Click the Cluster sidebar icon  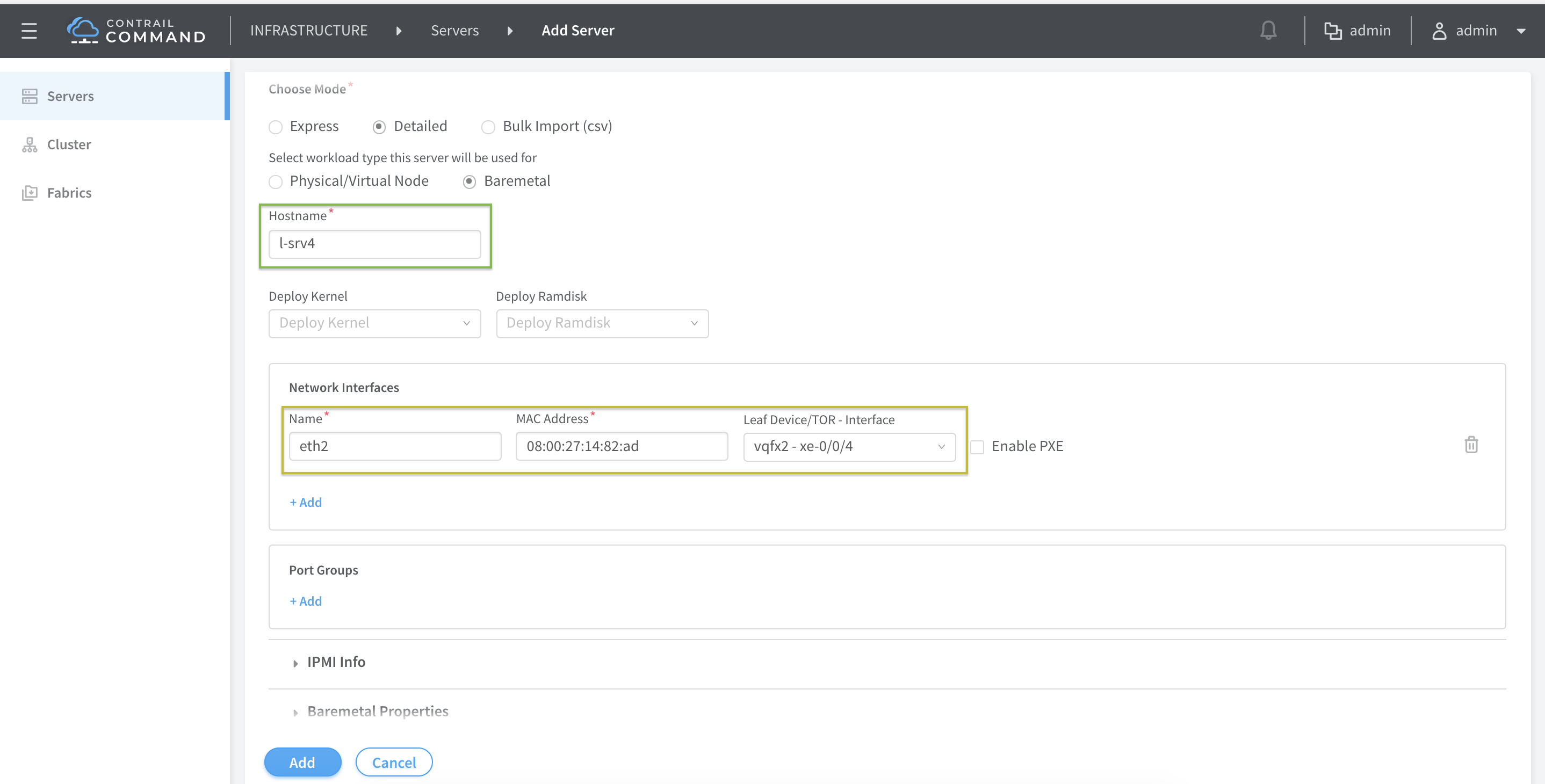pyautogui.click(x=30, y=144)
